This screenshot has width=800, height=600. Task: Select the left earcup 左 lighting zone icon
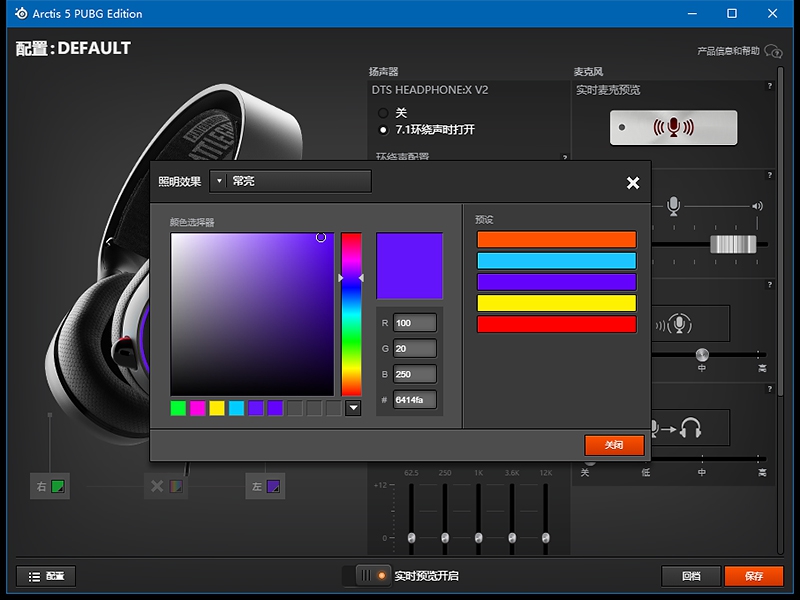[265, 486]
